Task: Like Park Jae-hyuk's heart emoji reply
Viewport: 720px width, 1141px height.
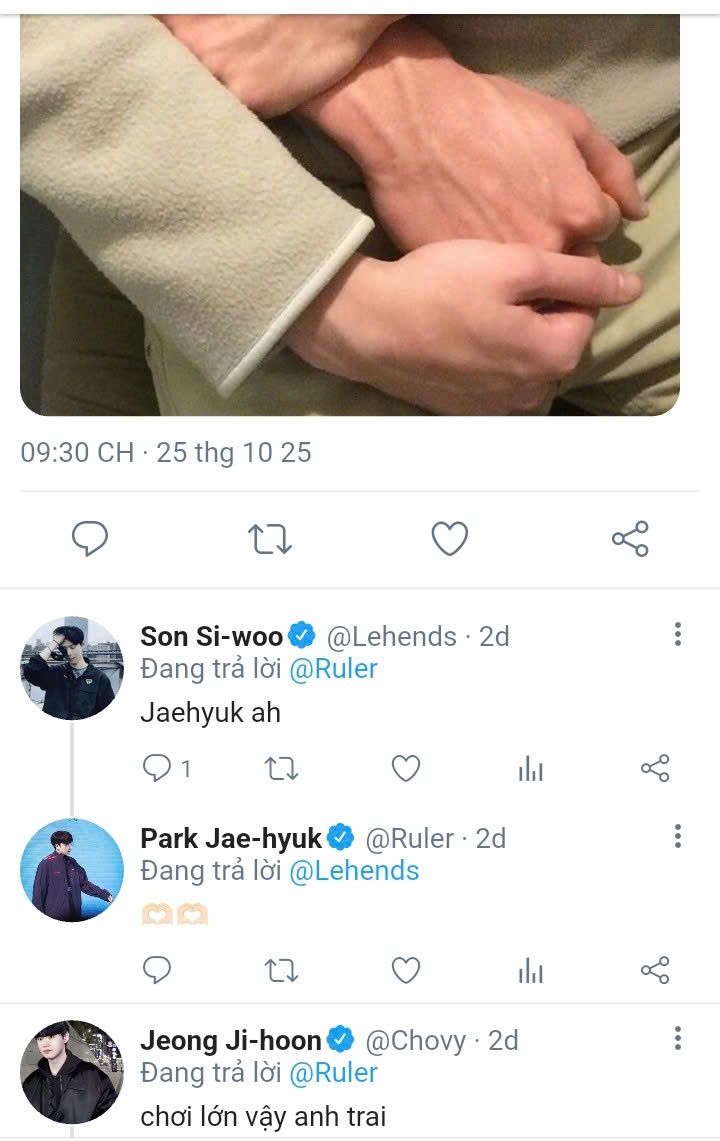Action: coord(405,970)
